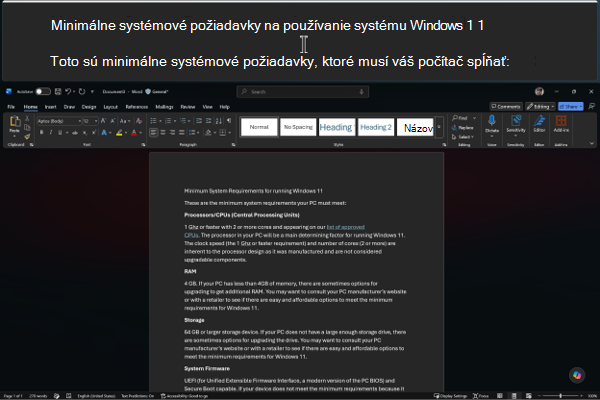Apply subscript formatting

[85, 133]
